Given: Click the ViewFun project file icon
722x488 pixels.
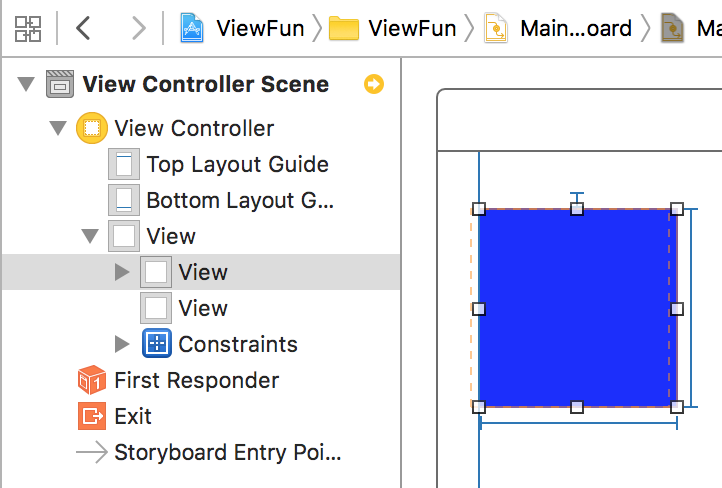Looking at the screenshot, I should coord(192,29).
